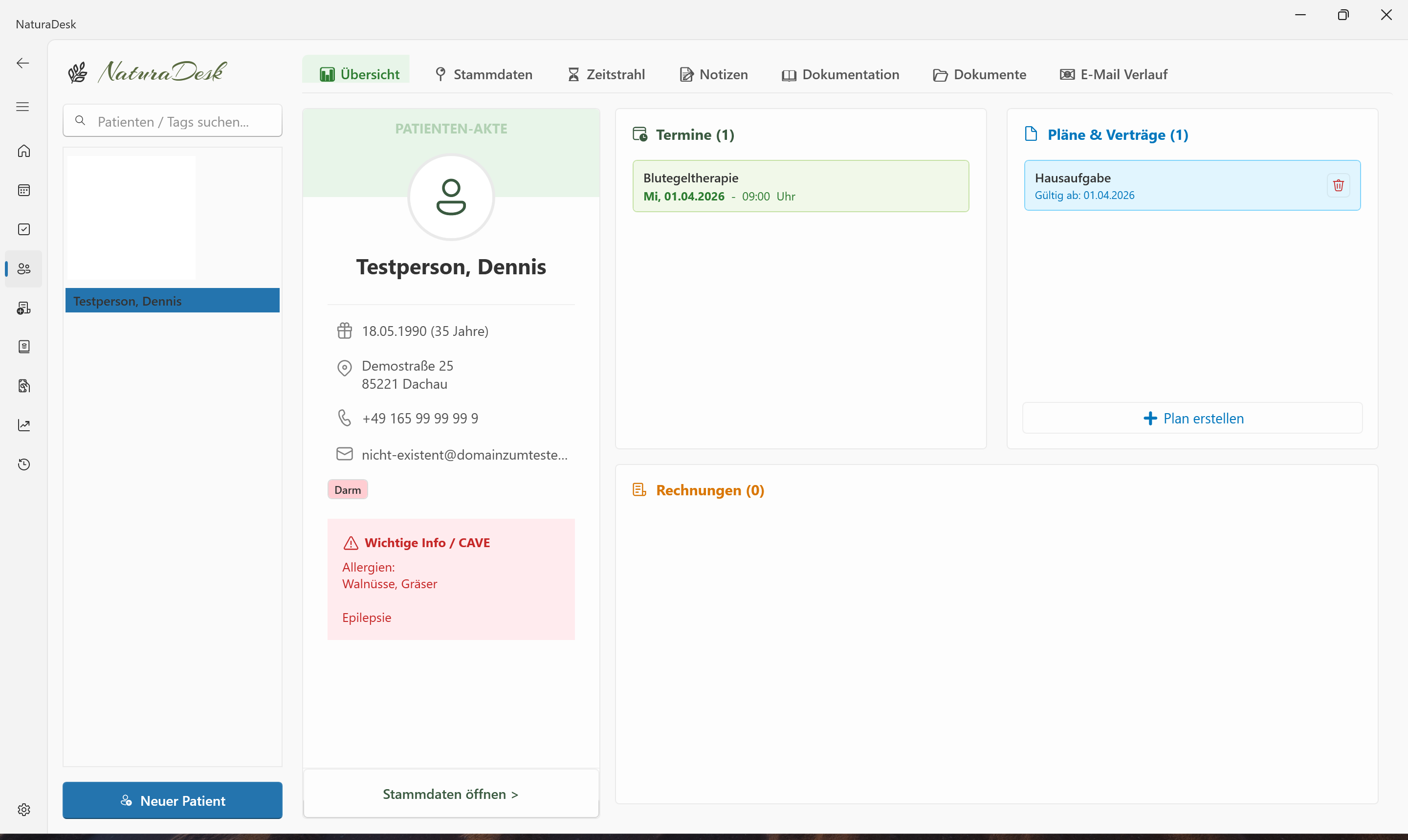Open the patients sidebar icon

click(24, 269)
